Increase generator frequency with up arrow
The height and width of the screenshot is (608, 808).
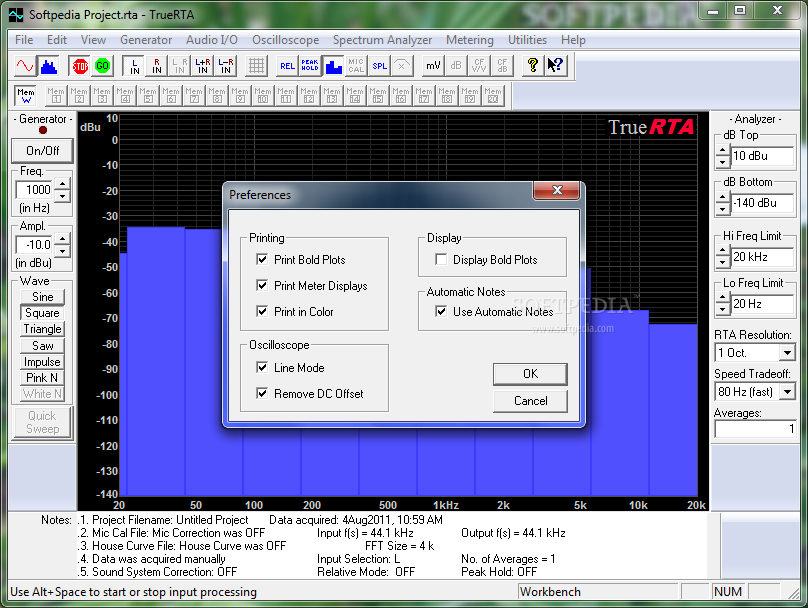tap(62, 184)
